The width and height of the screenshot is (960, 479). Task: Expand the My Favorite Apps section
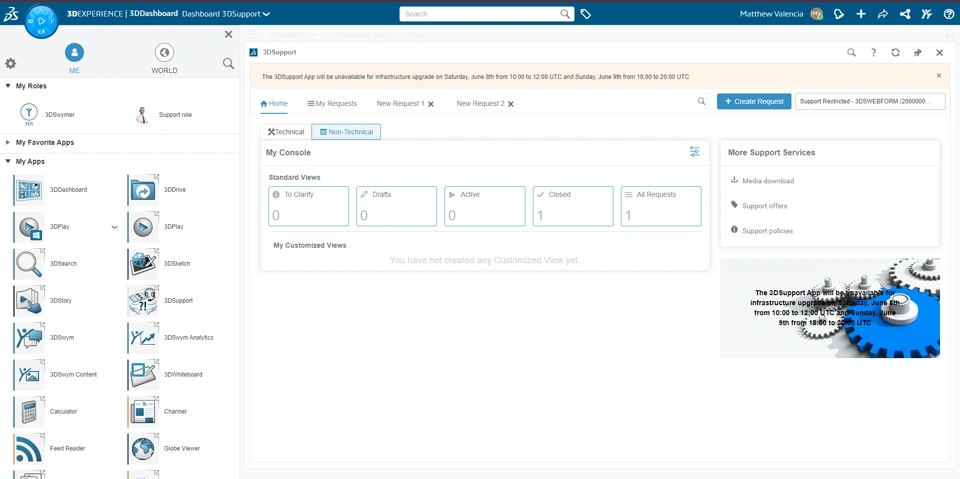(8, 143)
